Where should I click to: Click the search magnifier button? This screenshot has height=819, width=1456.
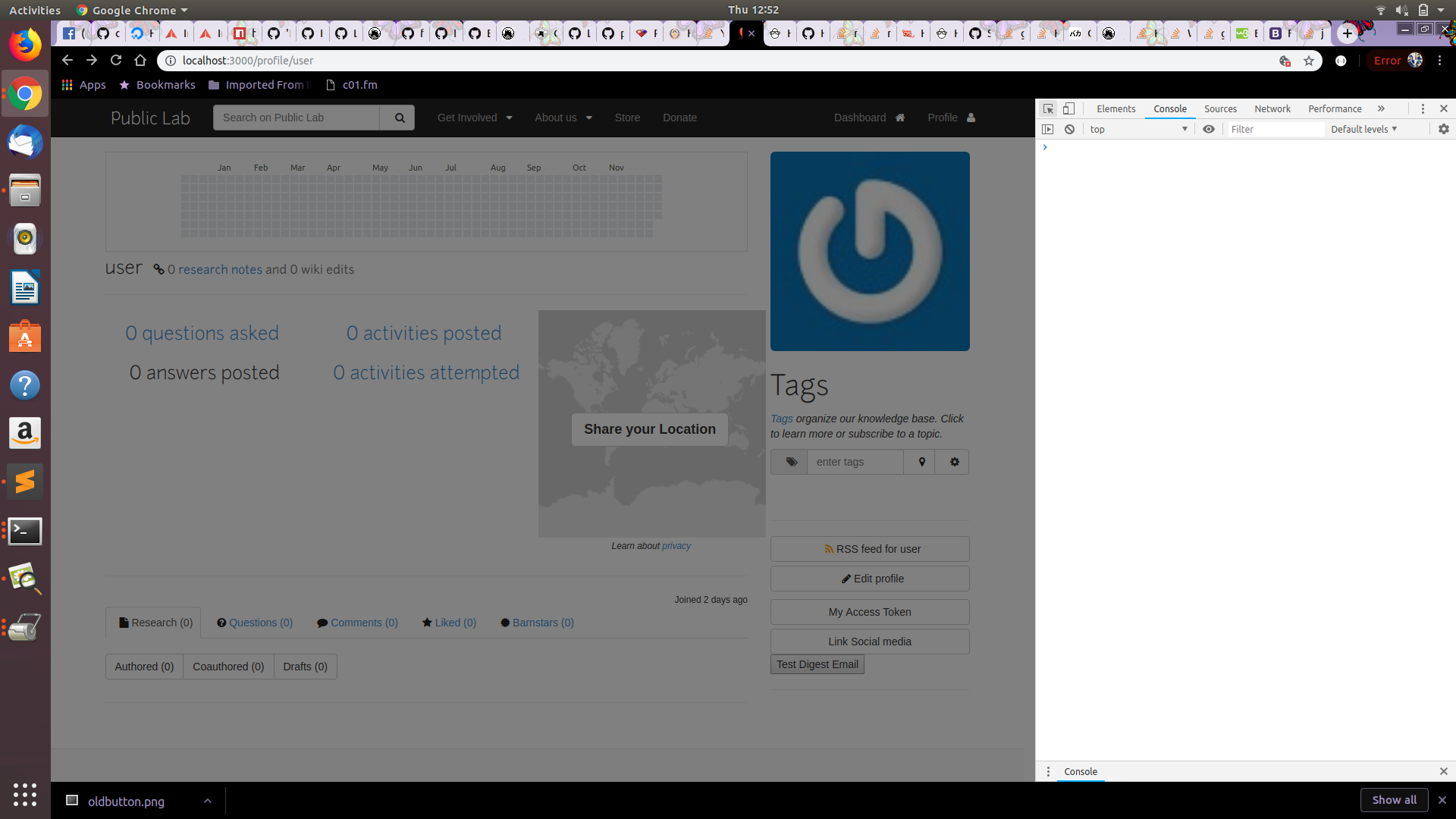click(399, 118)
